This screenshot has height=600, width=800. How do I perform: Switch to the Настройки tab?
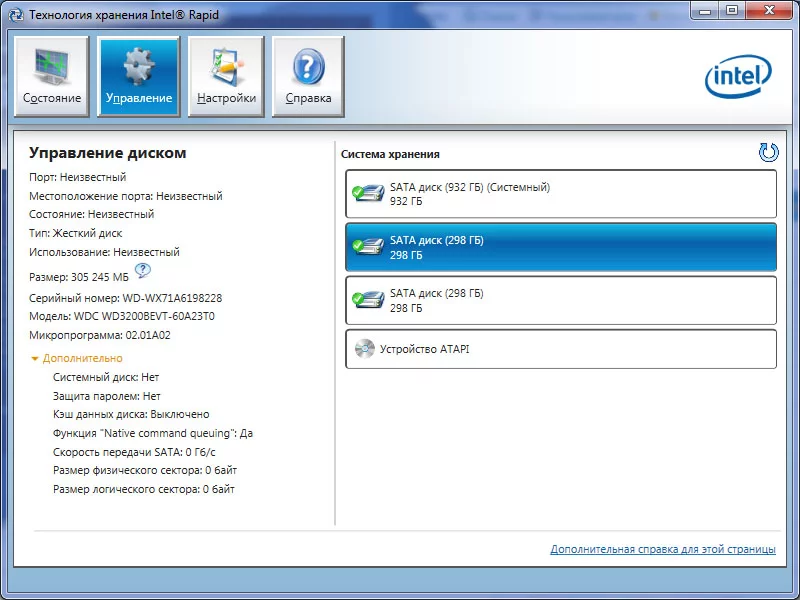click(x=226, y=77)
